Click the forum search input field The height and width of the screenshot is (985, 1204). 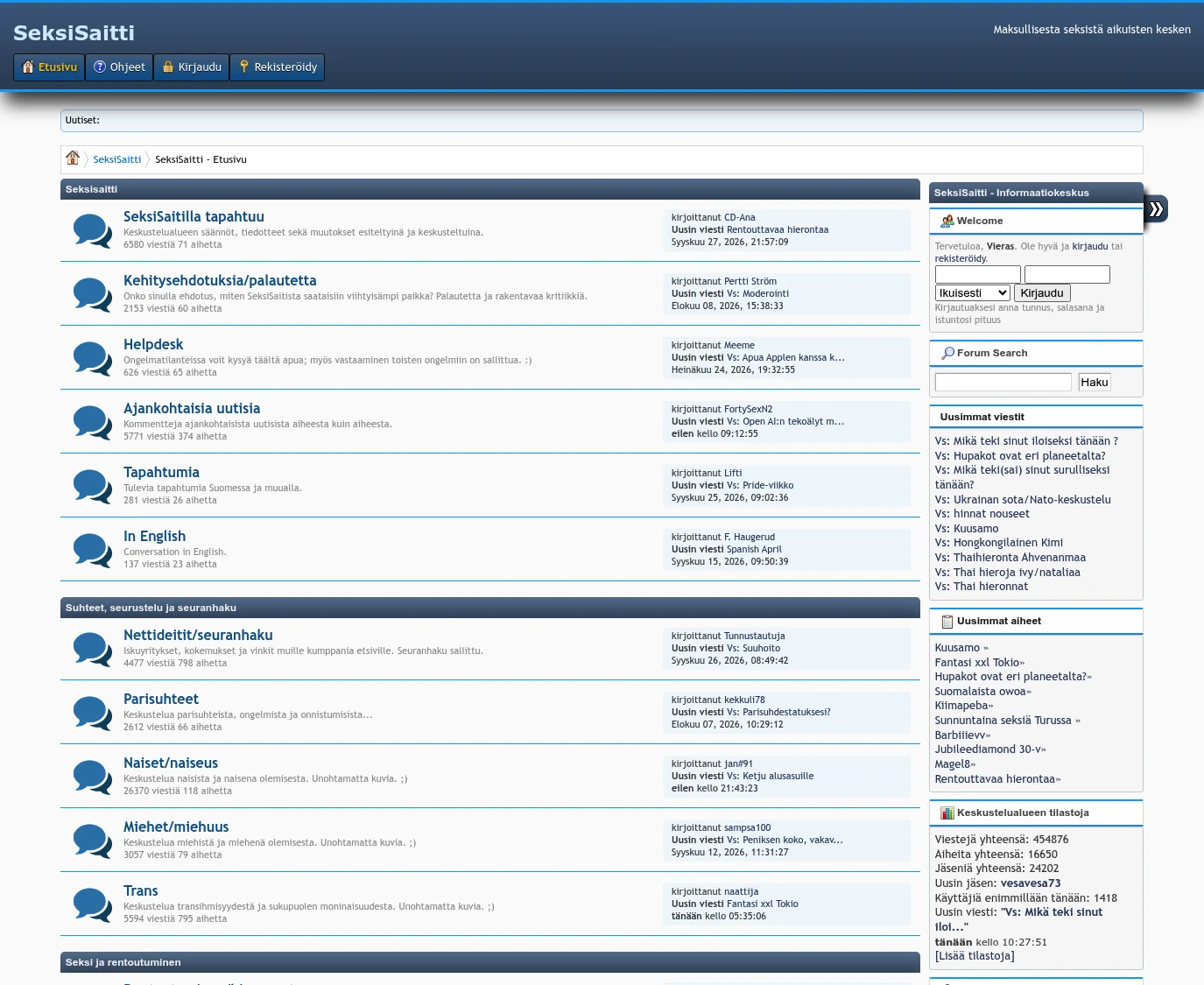[1003, 382]
